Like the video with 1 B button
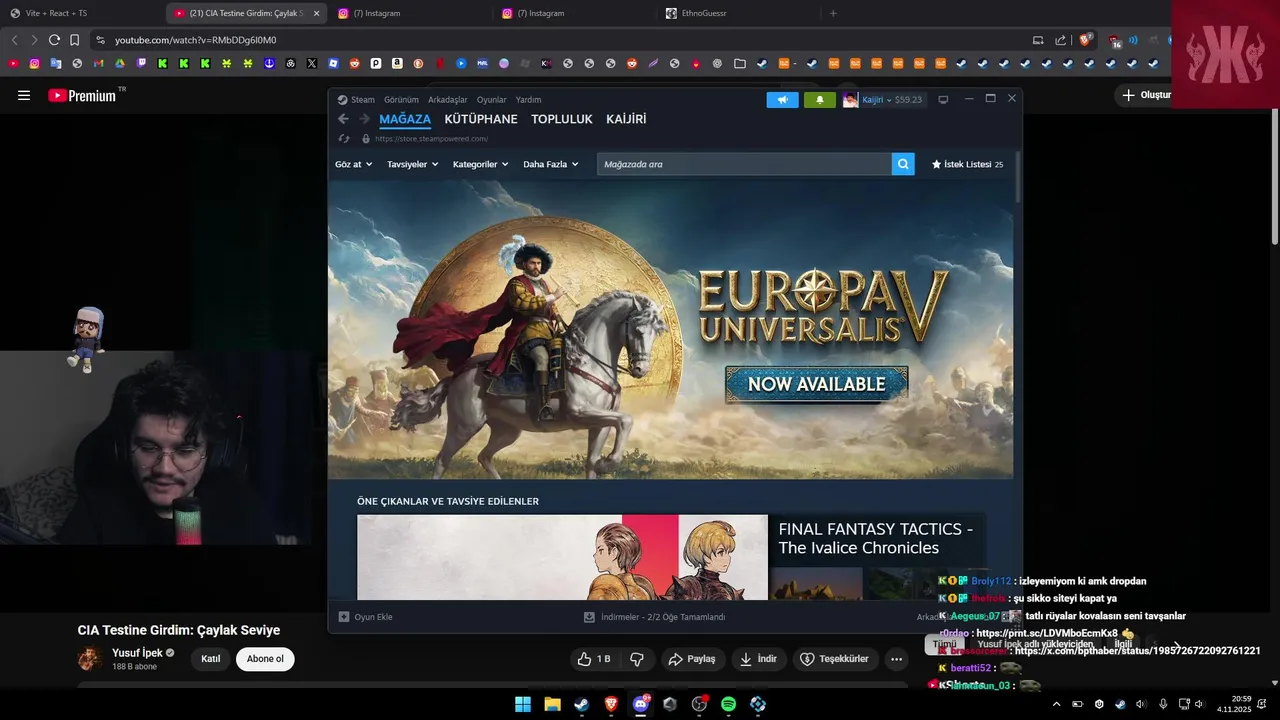Viewport: 1280px width, 720px height. click(x=593, y=659)
